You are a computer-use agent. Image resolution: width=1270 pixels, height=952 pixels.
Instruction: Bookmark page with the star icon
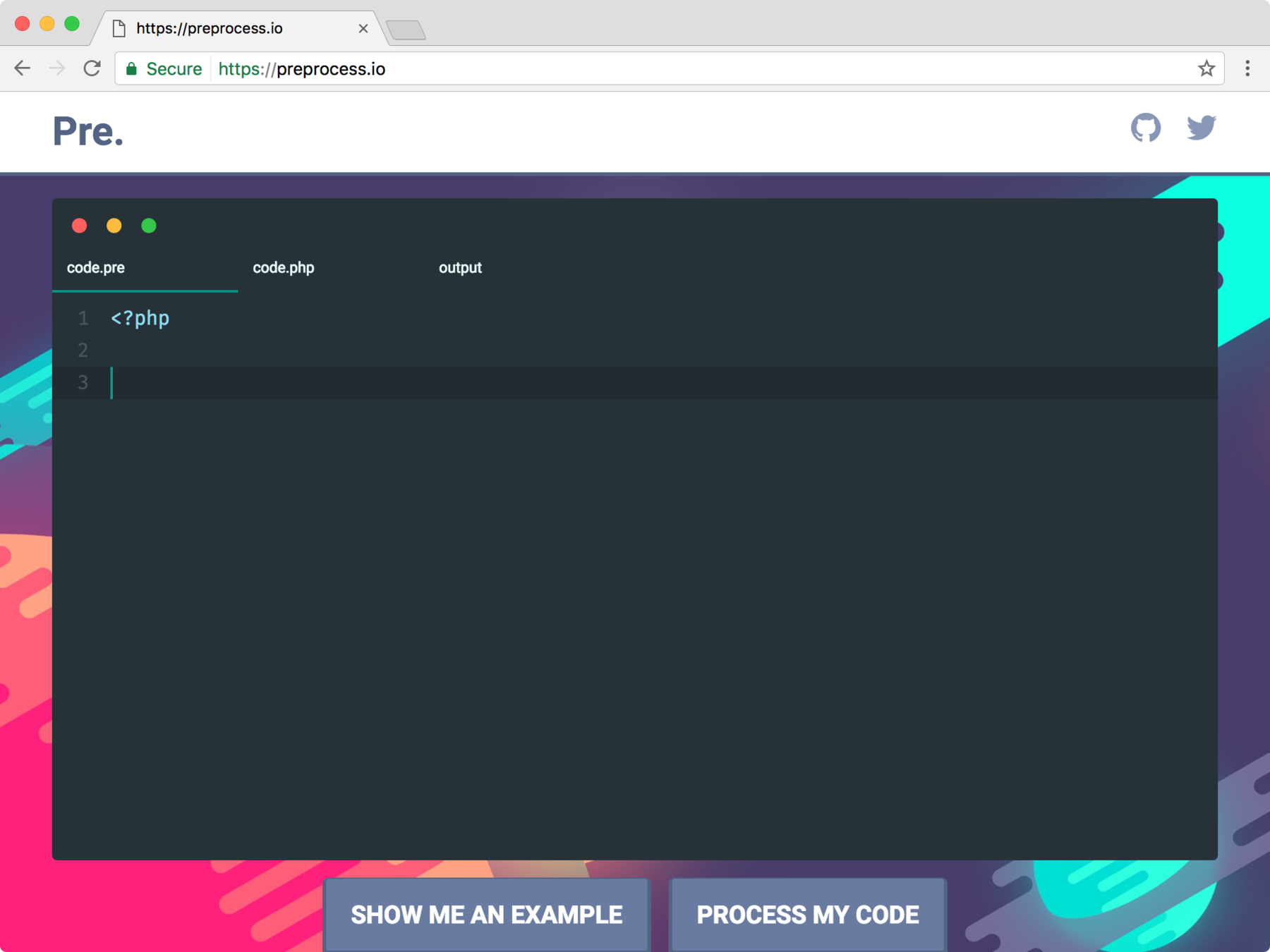click(x=1206, y=68)
